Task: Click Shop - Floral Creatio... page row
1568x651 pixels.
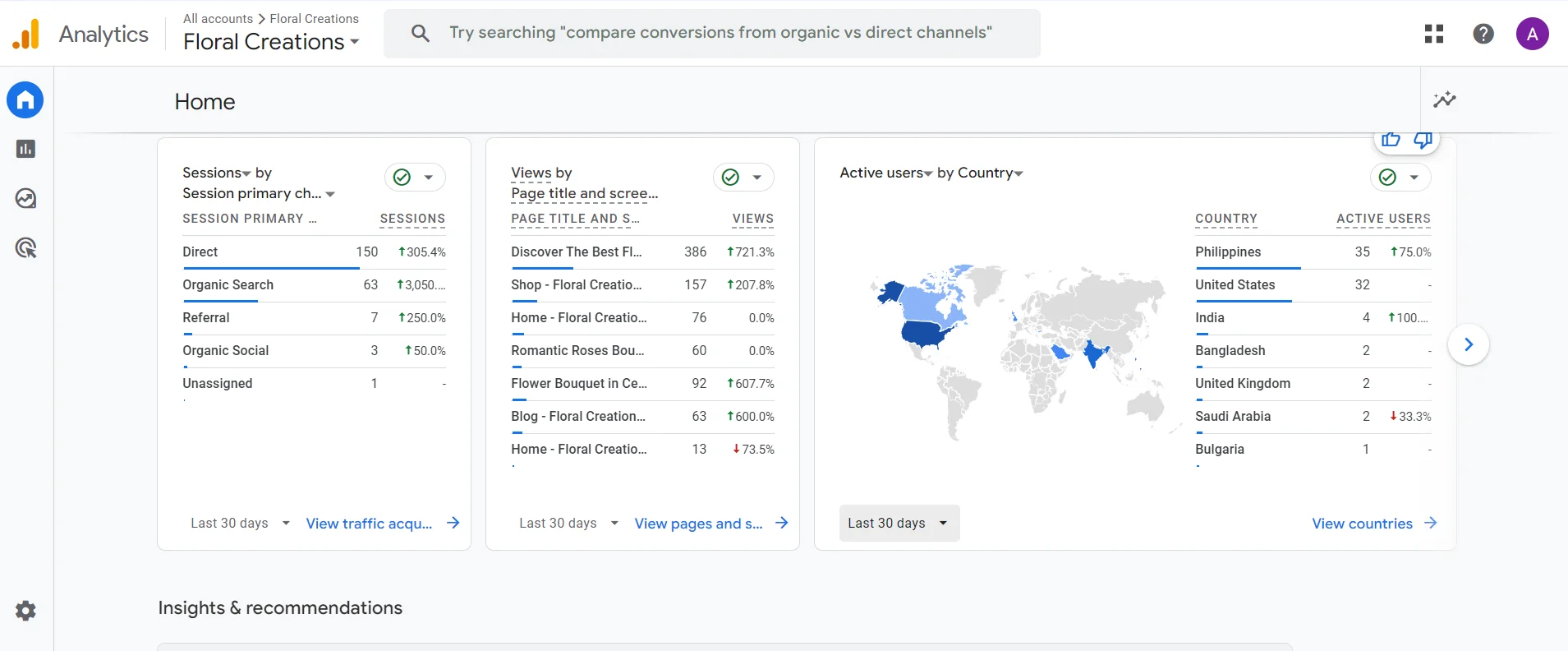Action: (x=642, y=285)
